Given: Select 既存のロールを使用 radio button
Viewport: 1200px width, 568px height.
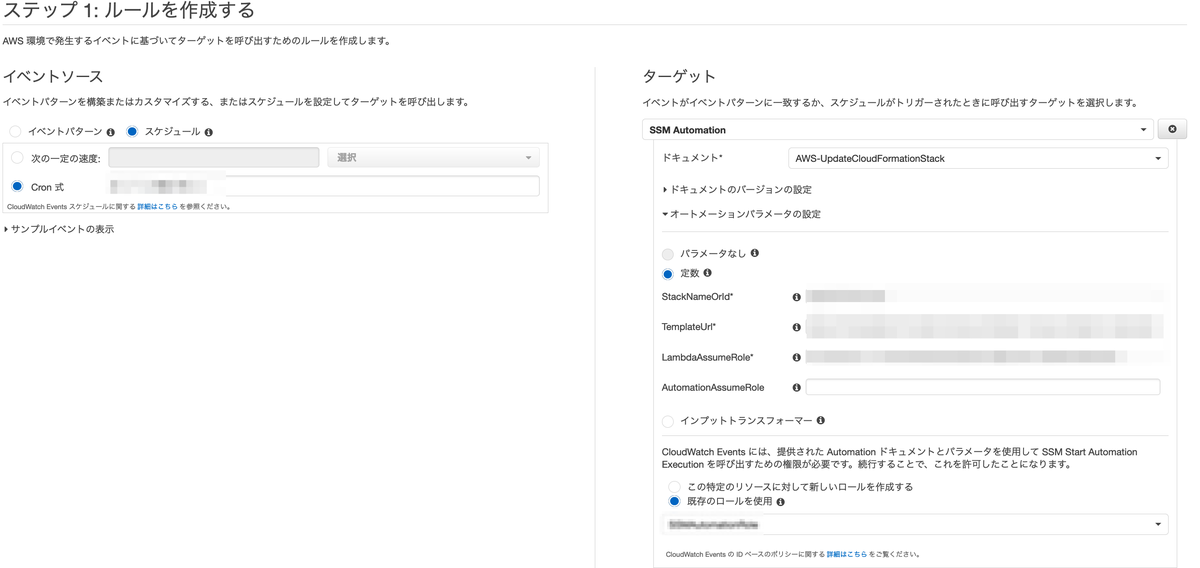Looking at the screenshot, I should coord(675,501).
